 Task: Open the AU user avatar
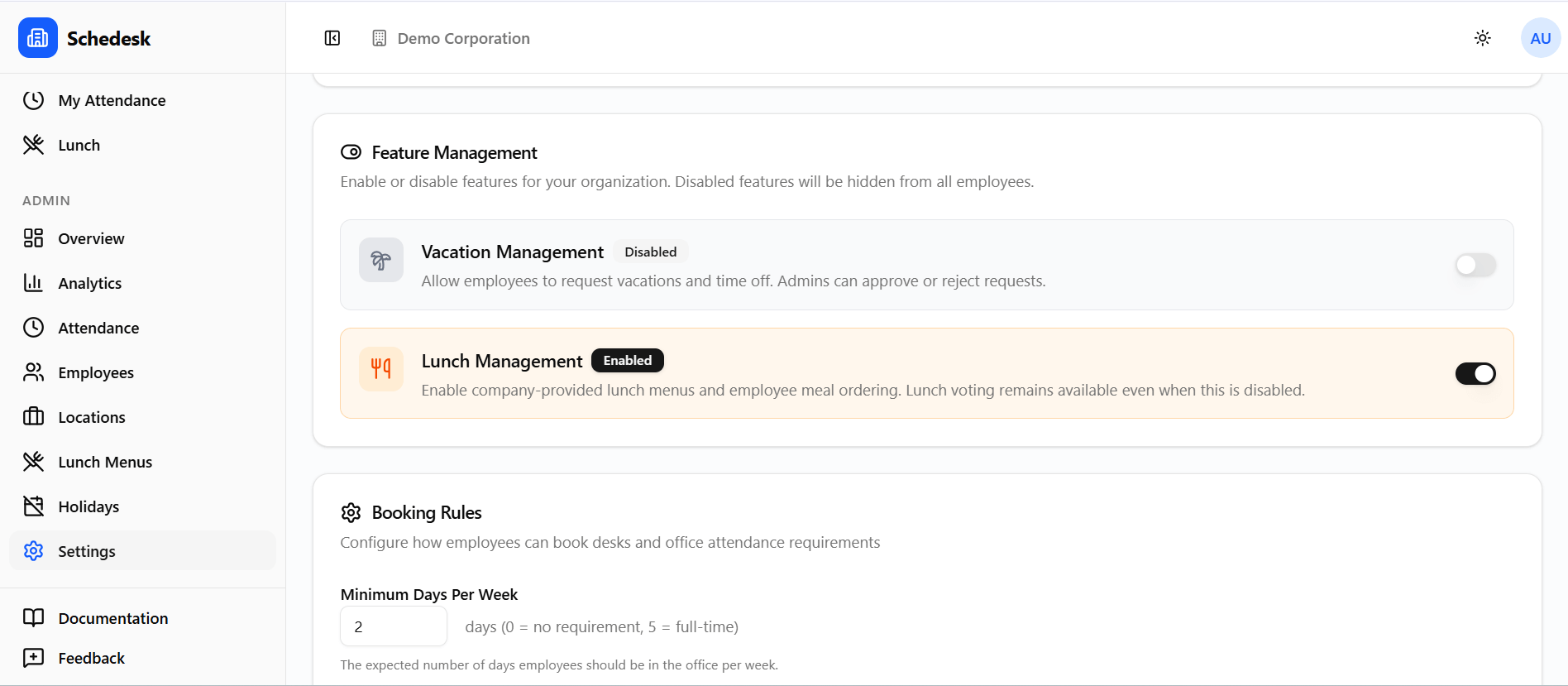tap(1541, 38)
